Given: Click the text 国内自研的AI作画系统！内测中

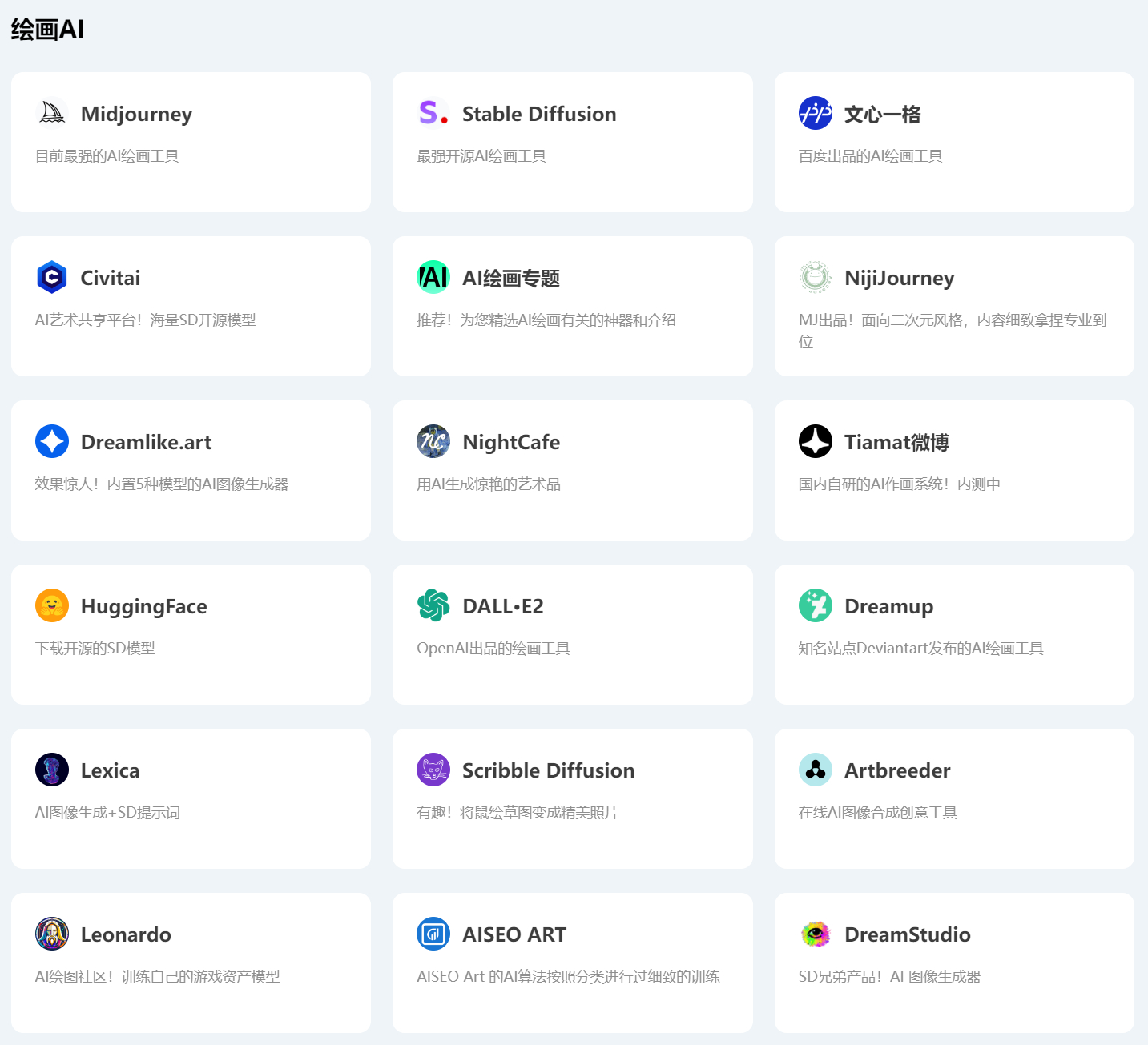Looking at the screenshot, I should (900, 484).
